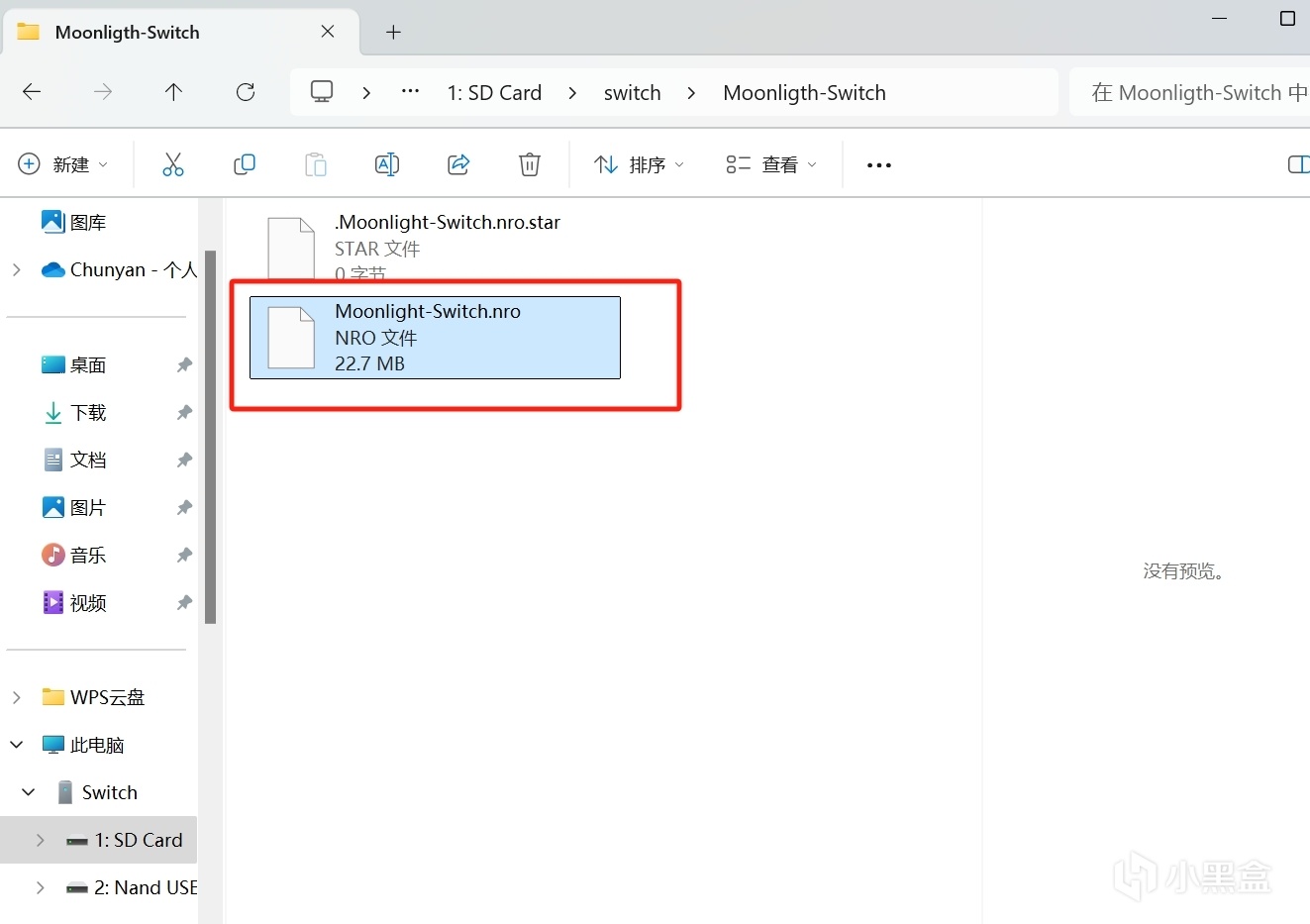Expand chevron after switch breadcrumb

(x=691, y=92)
